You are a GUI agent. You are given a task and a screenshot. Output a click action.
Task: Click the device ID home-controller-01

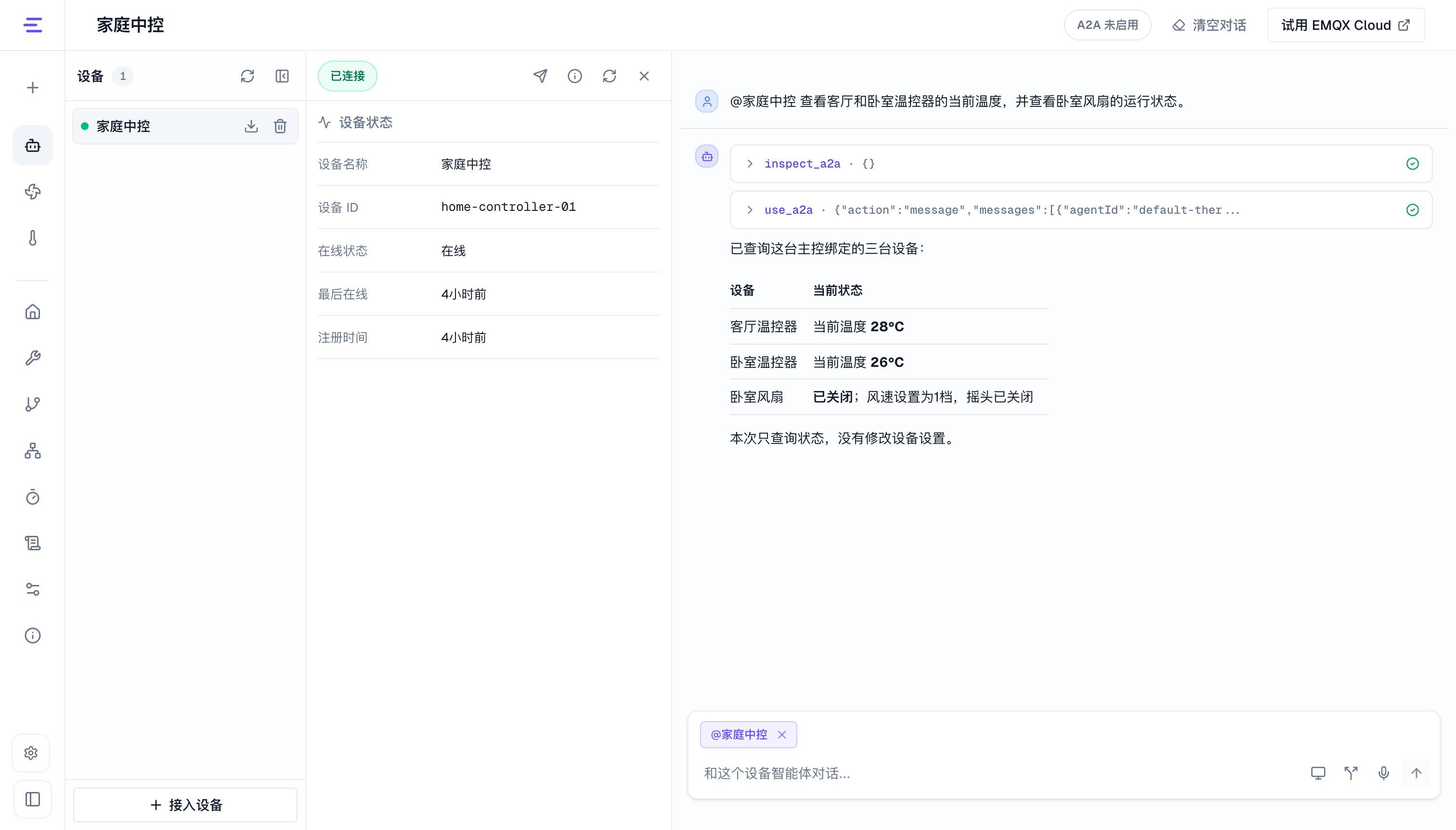point(508,207)
